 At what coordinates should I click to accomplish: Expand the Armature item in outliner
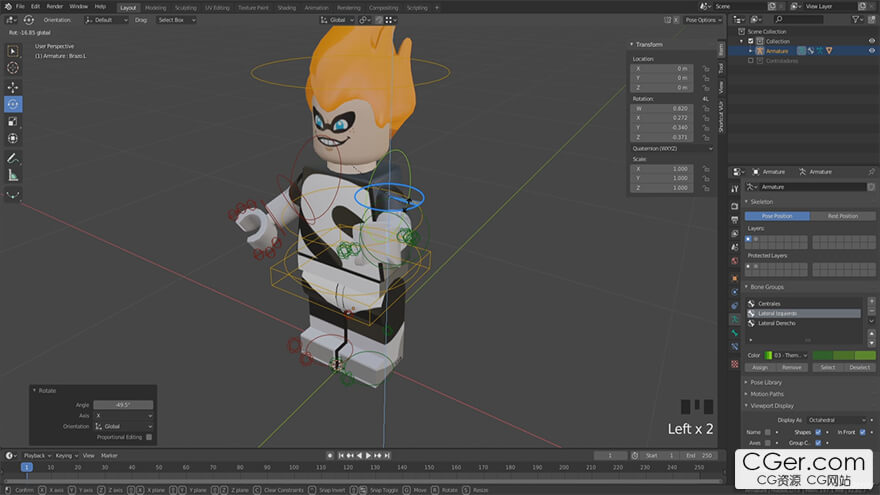[750, 51]
